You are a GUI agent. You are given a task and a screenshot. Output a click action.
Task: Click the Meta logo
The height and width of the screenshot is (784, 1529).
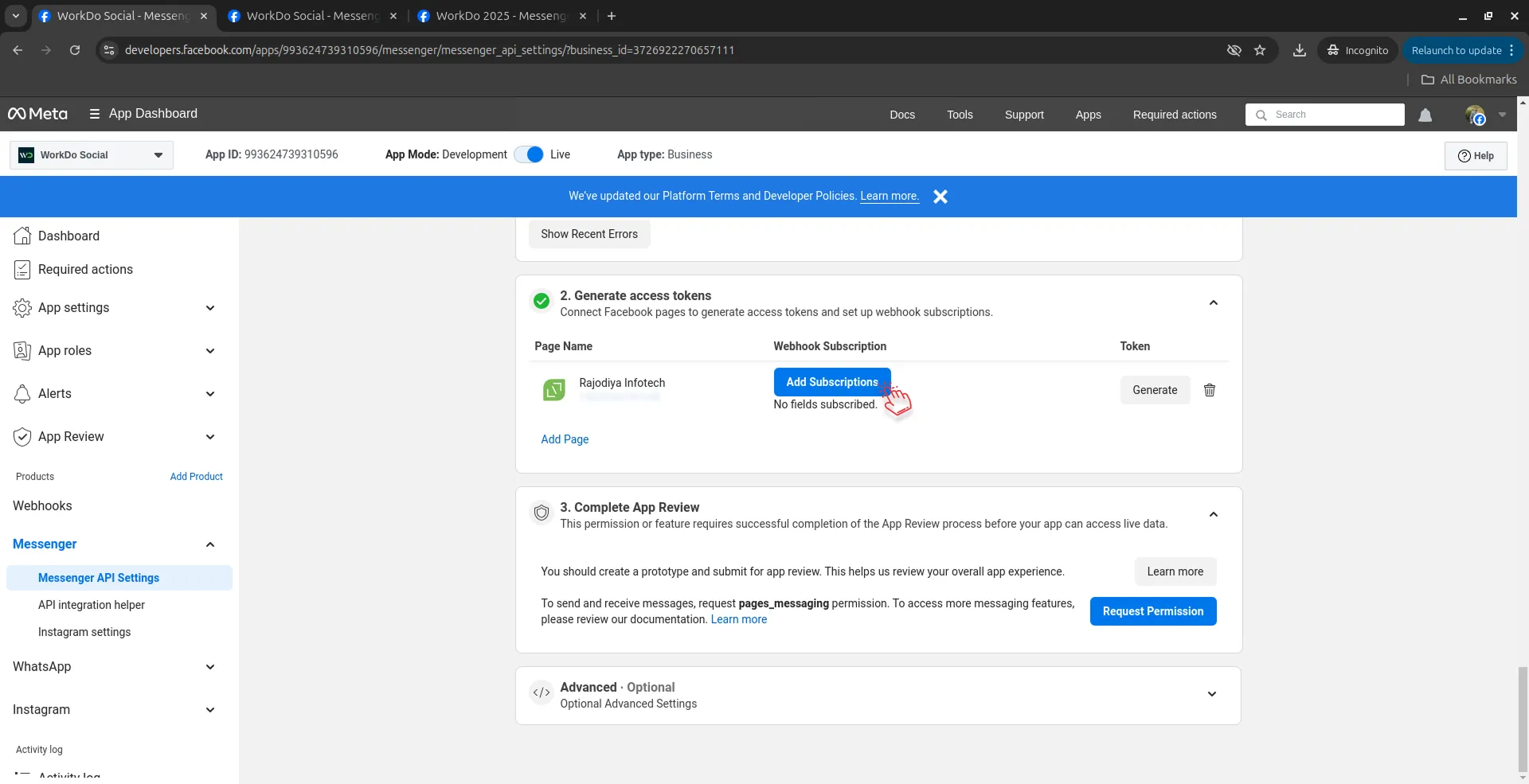coord(37,114)
